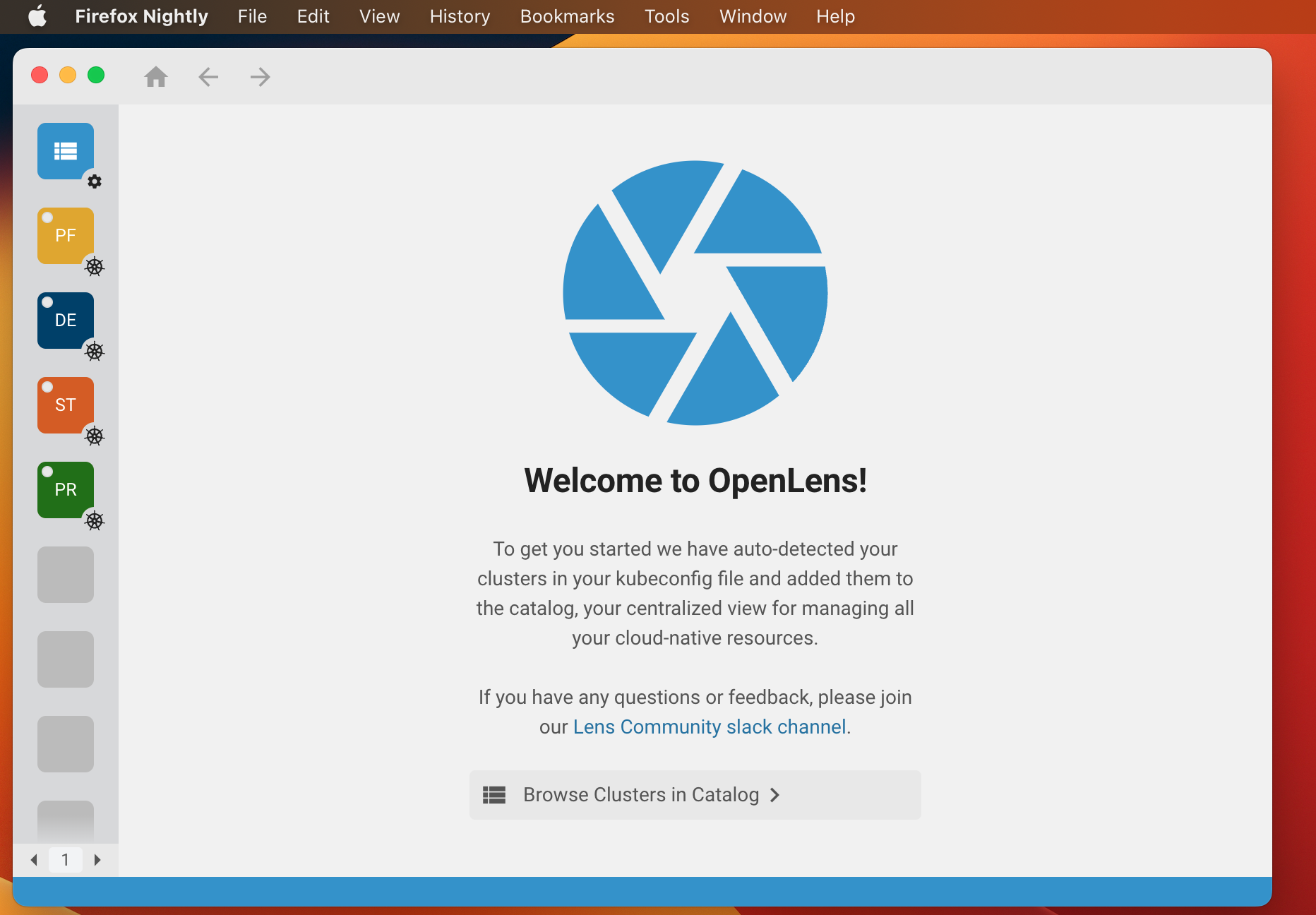Viewport: 1316px width, 915px height.
Task: Click the previous page arrow below the sidebar
Action: click(34, 860)
